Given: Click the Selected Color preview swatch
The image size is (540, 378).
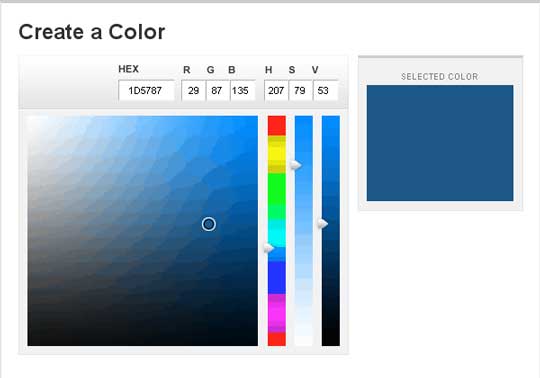Looking at the screenshot, I should 440,143.
